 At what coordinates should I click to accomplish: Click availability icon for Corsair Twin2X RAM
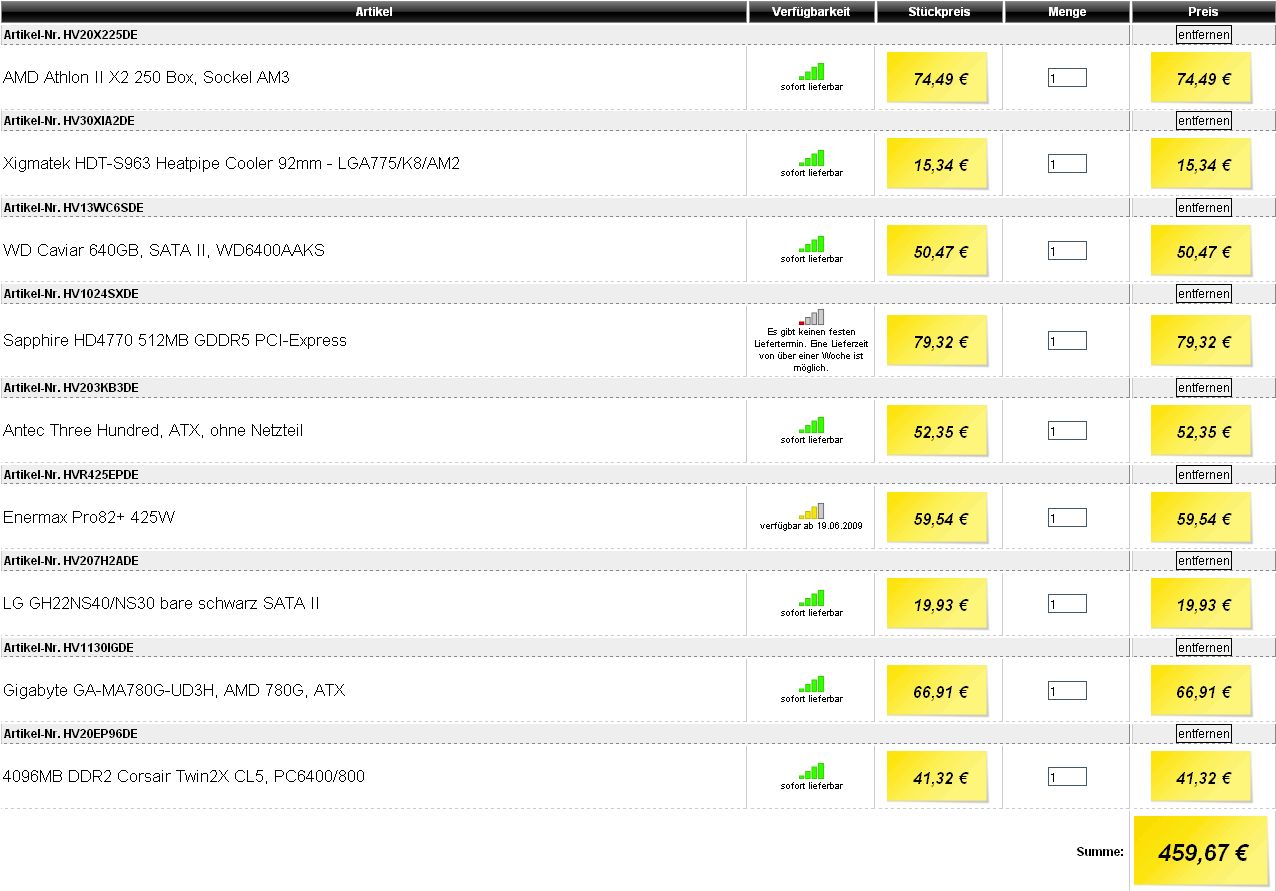pyautogui.click(x=811, y=771)
